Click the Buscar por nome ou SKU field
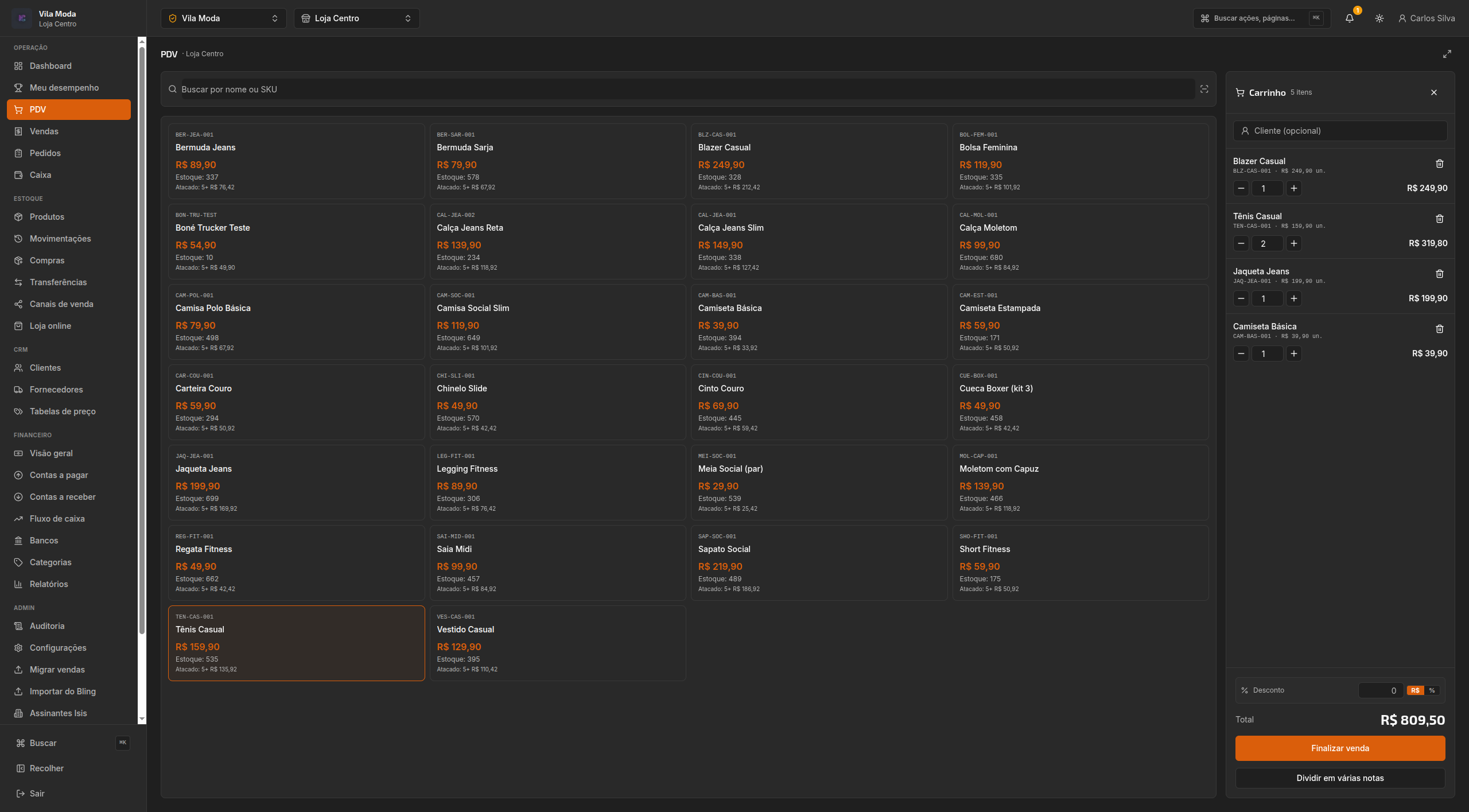The width and height of the screenshot is (1469, 812). pyautogui.click(x=687, y=89)
